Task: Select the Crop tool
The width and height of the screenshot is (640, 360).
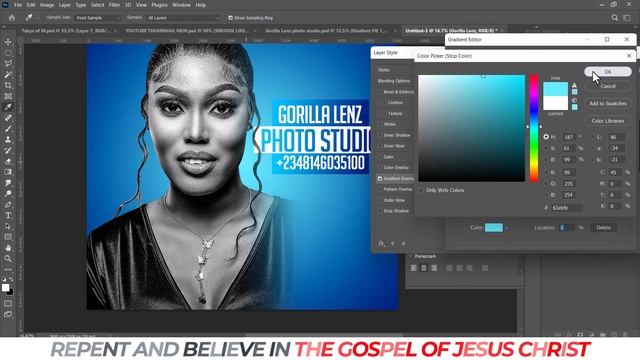Action: pyautogui.click(x=8, y=85)
